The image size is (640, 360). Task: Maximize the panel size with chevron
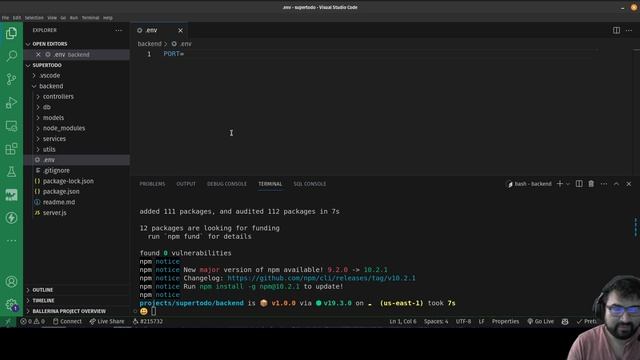(616, 184)
